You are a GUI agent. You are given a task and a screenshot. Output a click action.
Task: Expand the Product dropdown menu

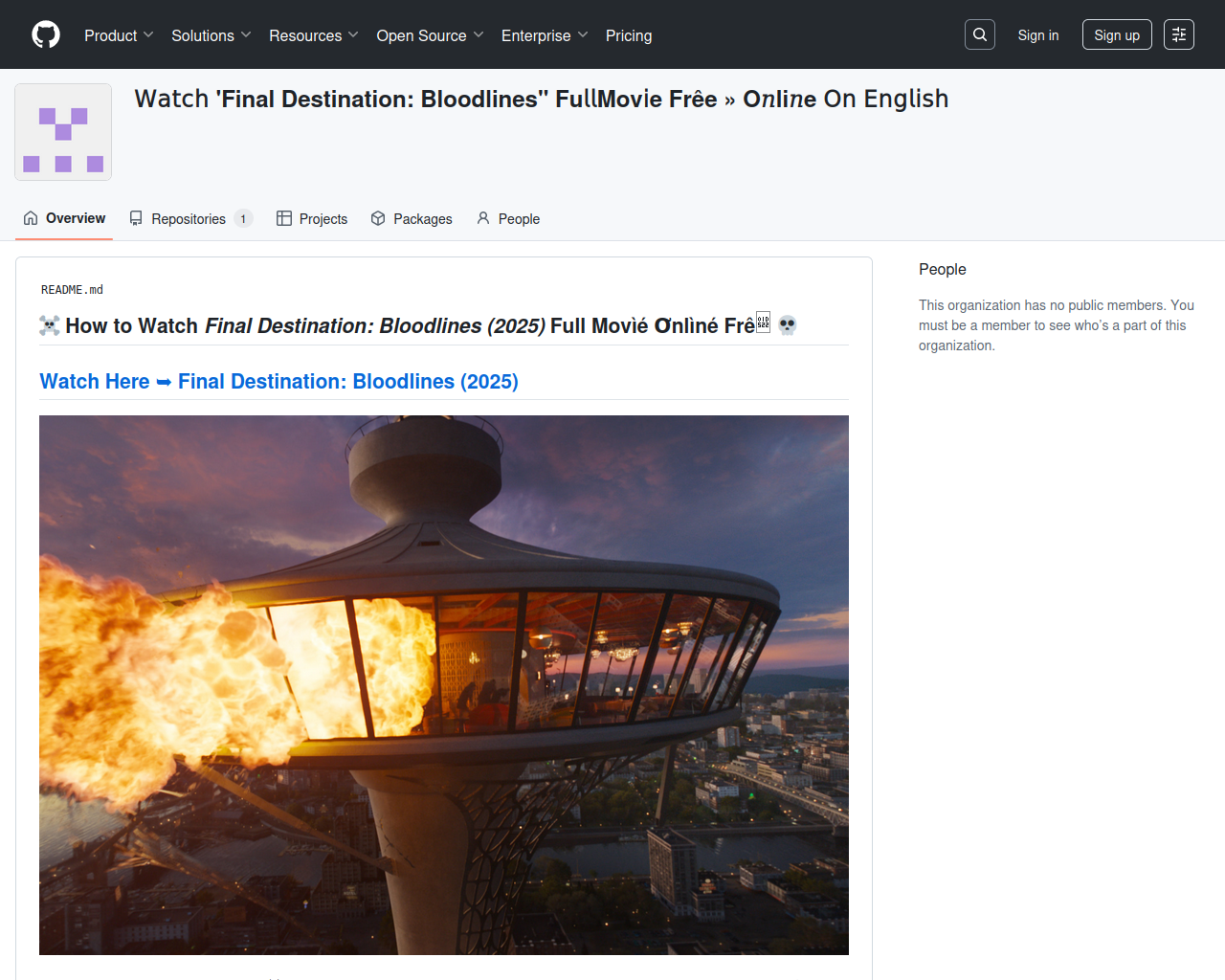(x=119, y=35)
